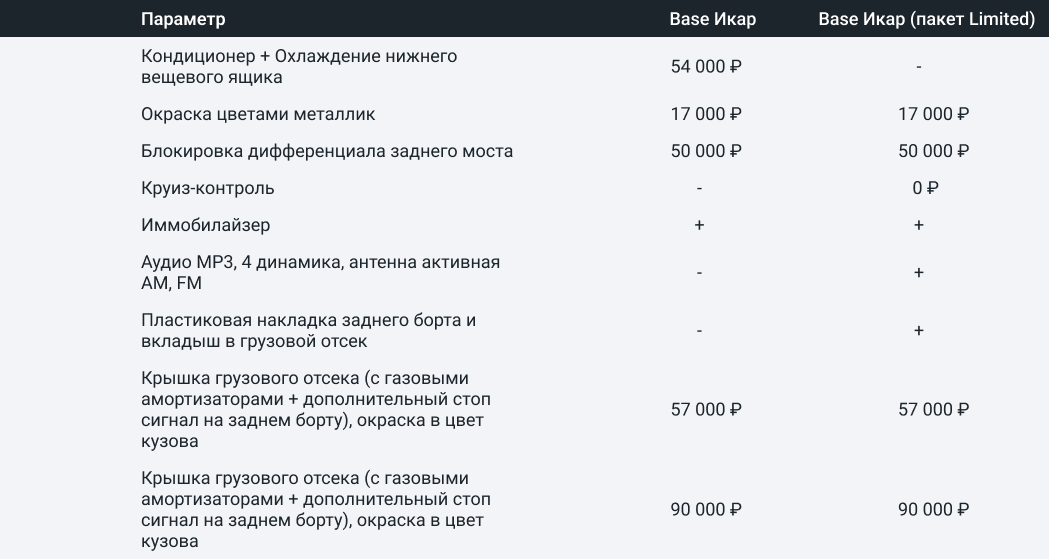Click the 54 000 ₽ air conditioner price
This screenshot has width=1049, height=559.
coord(706,67)
